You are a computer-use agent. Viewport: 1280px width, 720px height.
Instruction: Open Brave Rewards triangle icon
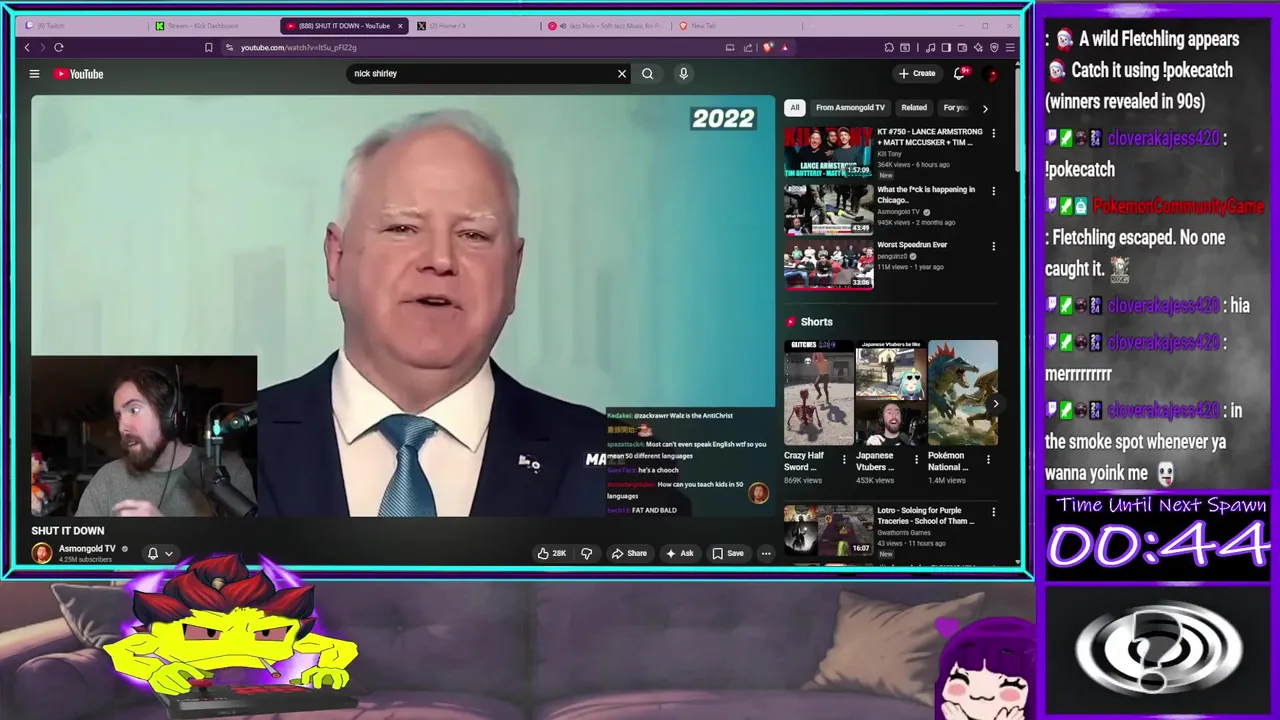[x=785, y=47]
